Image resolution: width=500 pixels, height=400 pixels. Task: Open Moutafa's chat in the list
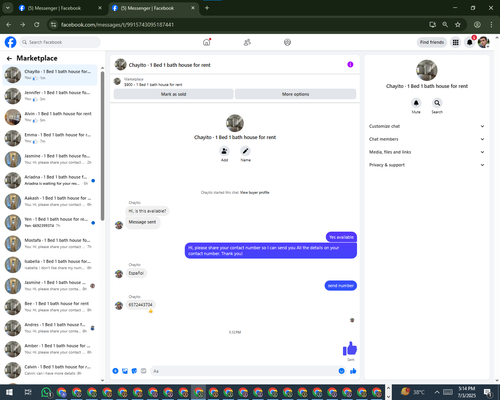point(50,244)
